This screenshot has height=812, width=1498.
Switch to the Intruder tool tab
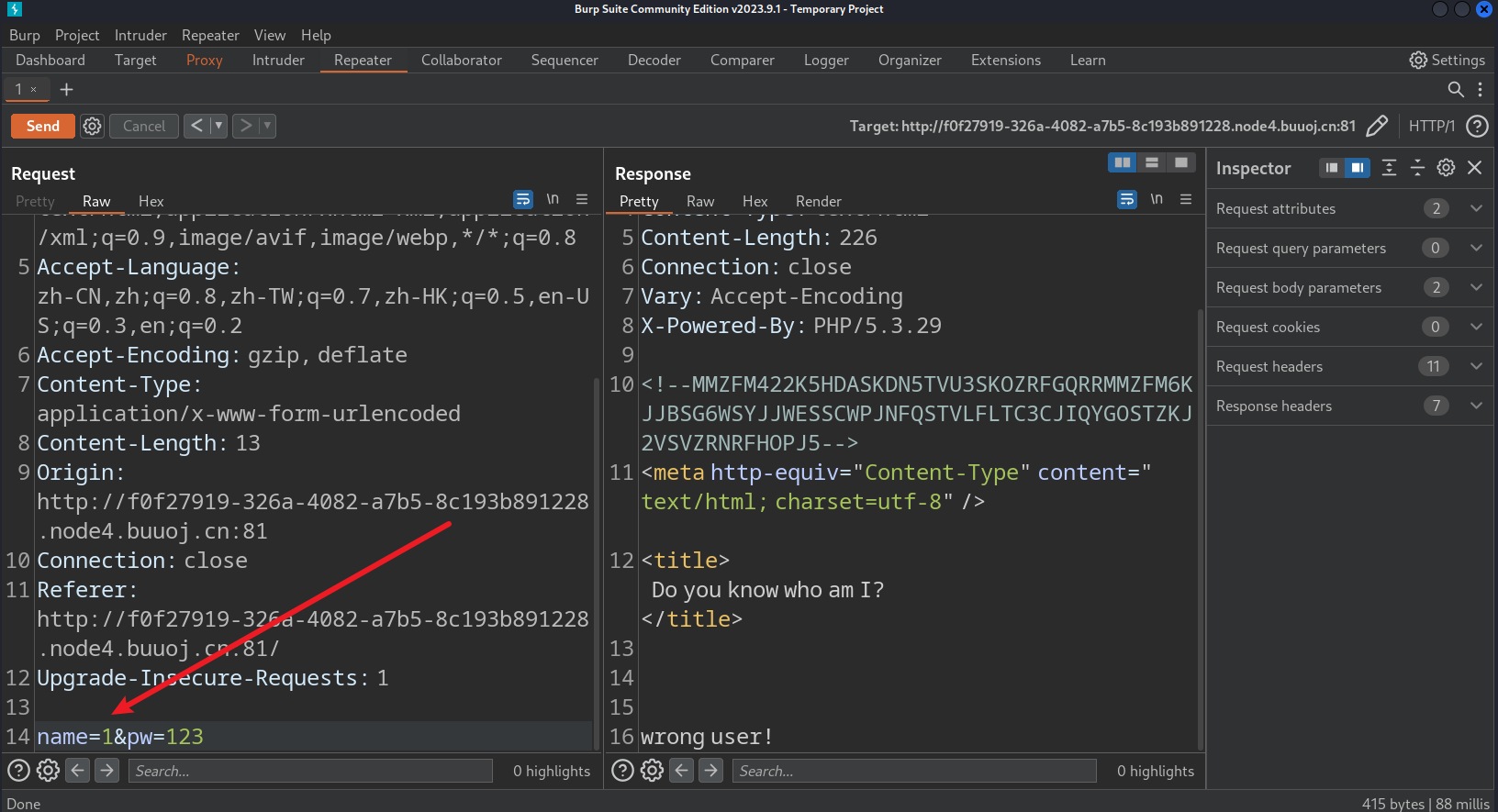pos(278,60)
